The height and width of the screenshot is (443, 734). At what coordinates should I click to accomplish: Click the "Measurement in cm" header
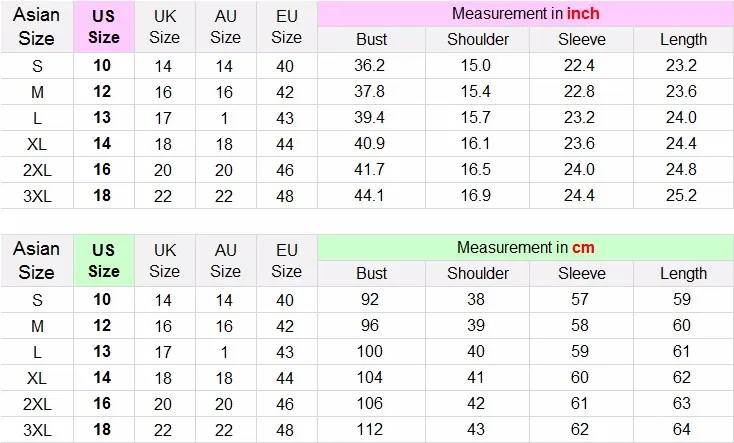point(525,247)
